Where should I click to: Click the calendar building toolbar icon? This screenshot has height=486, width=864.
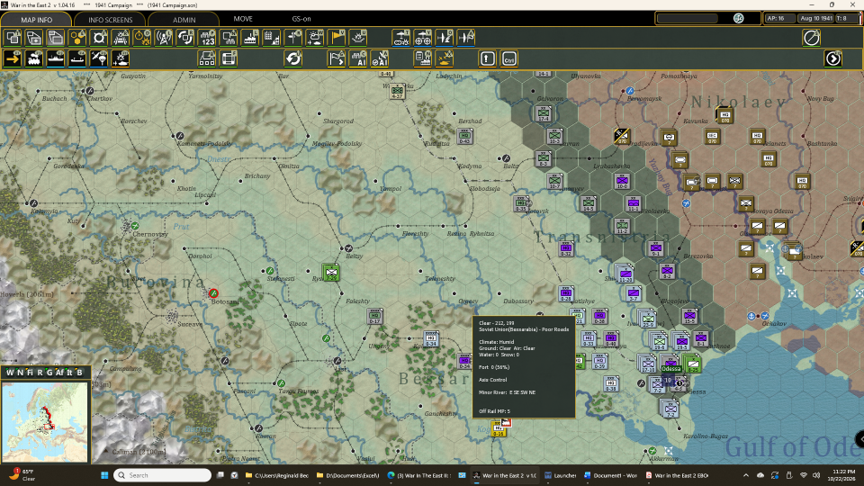coord(272,37)
